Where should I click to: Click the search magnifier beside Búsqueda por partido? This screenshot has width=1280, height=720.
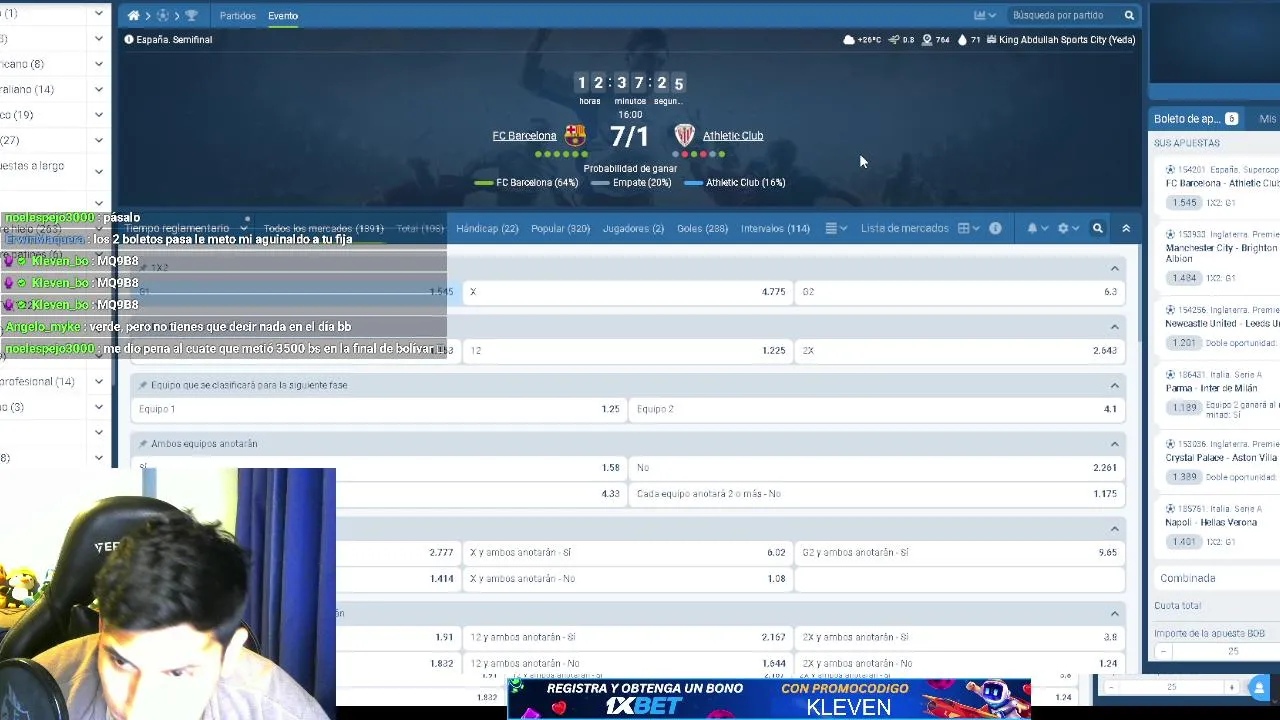tap(1129, 16)
